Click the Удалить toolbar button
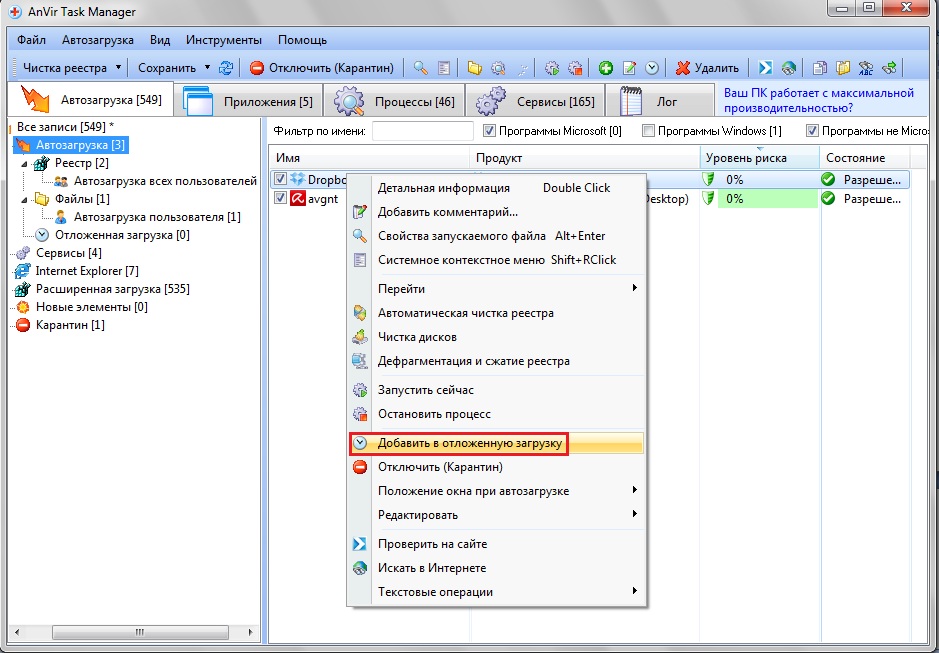The width and height of the screenshot is (939, 653). coord(707,68)
